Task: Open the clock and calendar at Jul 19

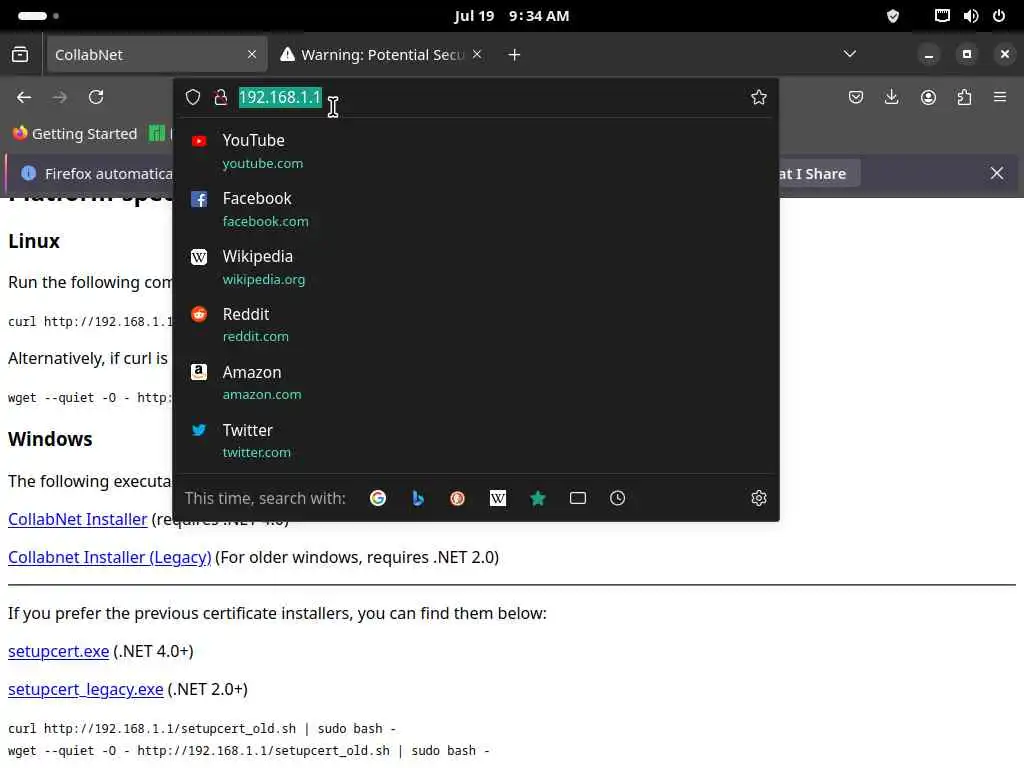Action: pyautogui.click(x=511, y=16)
